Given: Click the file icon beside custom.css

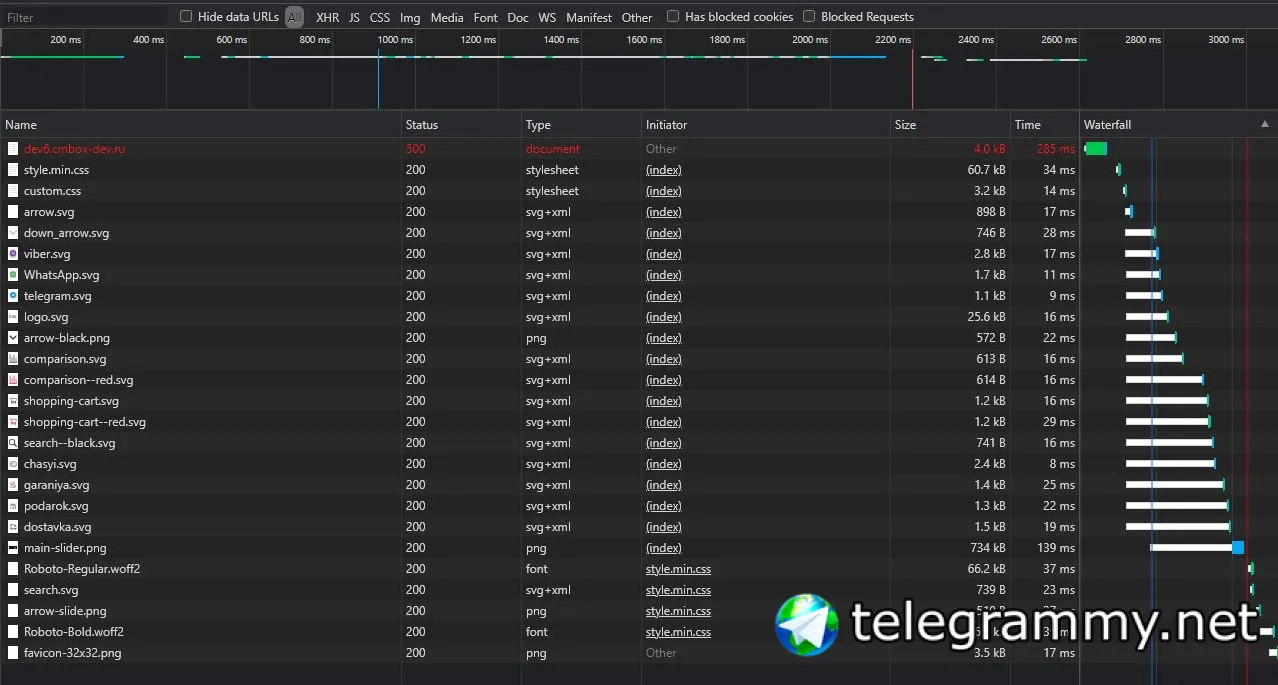Looking at the screenshot, I should click(x=13, y=191).
